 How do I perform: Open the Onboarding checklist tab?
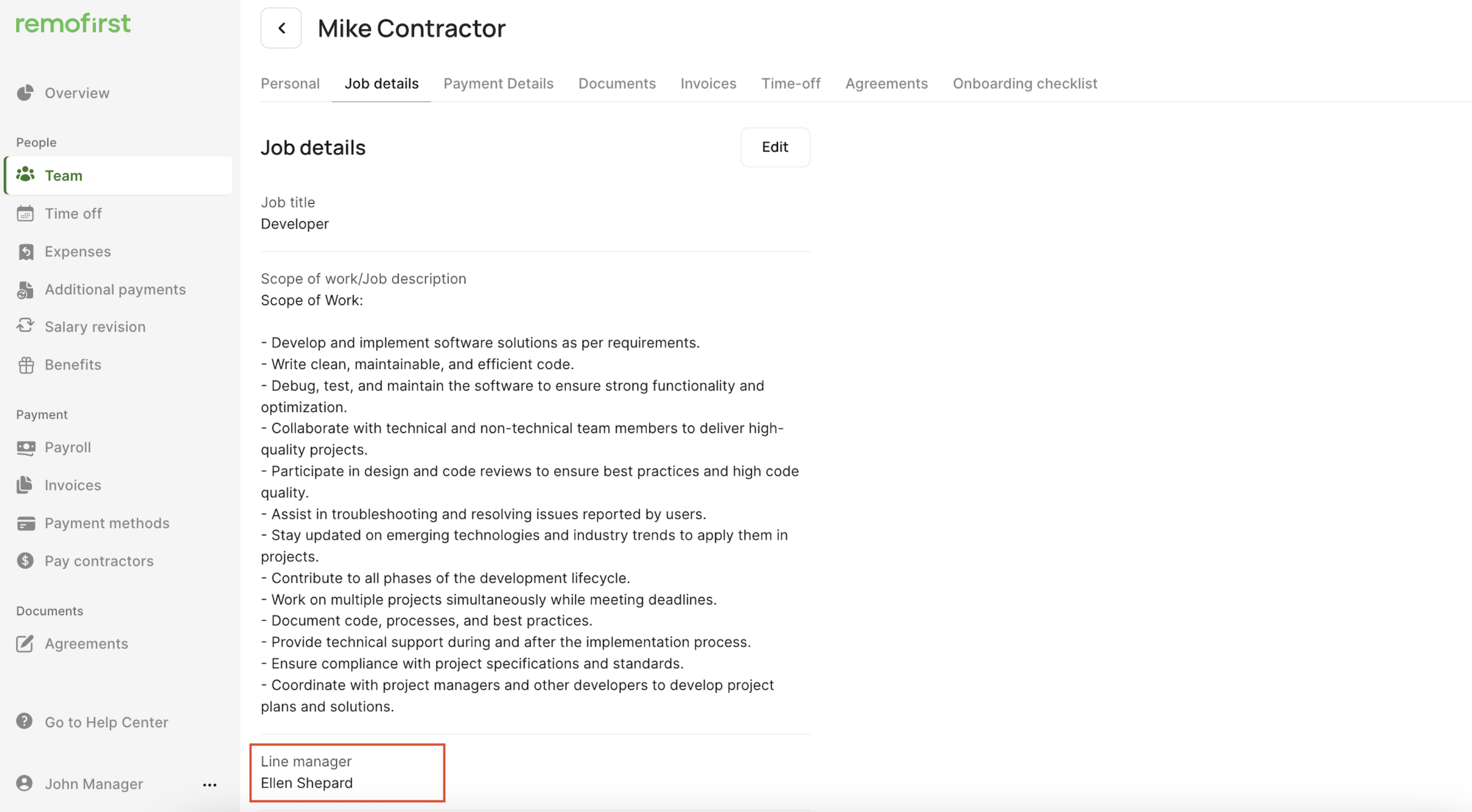click(x=1024, y=83)
